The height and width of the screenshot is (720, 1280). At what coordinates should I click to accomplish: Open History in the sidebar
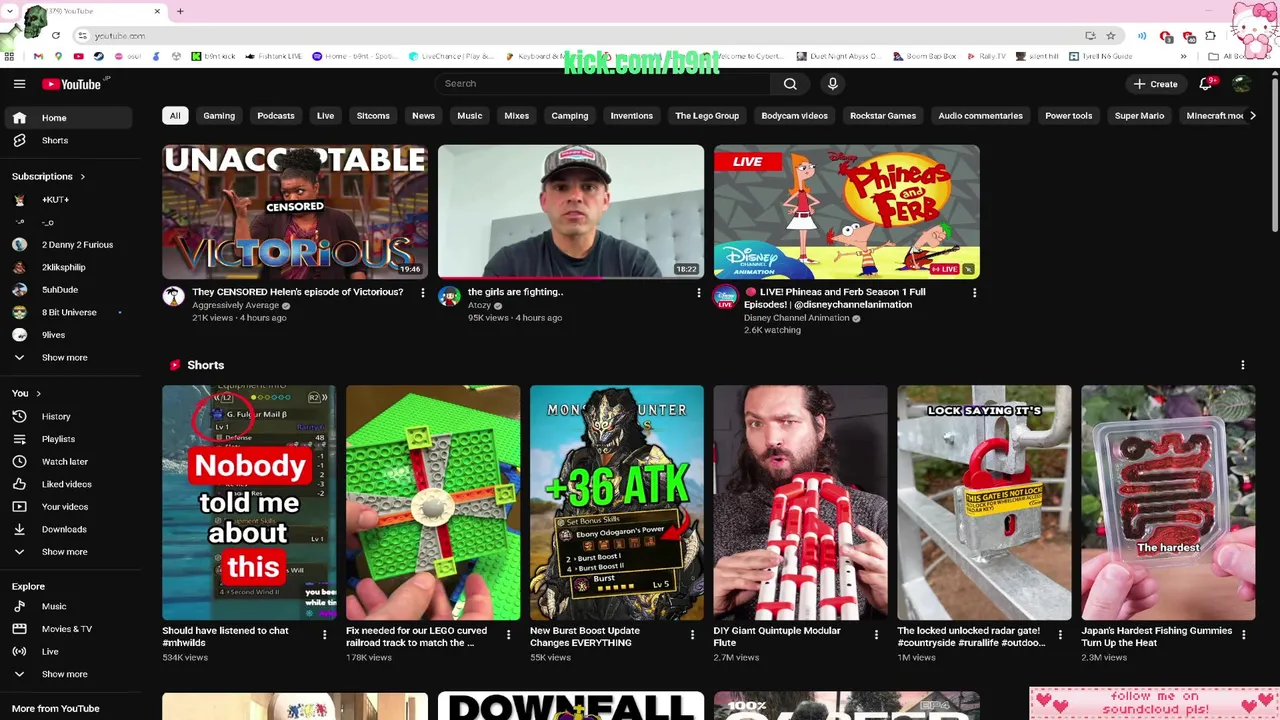[x=66, y=416]
